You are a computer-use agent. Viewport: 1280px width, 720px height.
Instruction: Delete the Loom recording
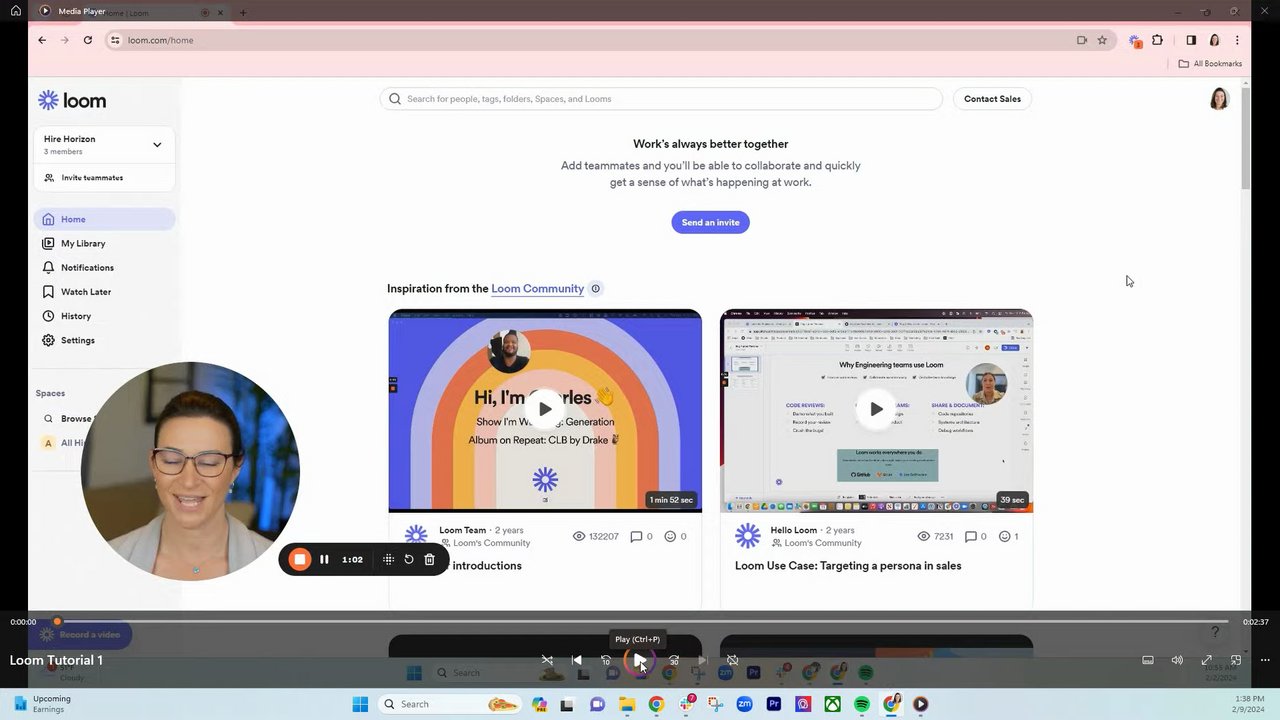(430, 559)
